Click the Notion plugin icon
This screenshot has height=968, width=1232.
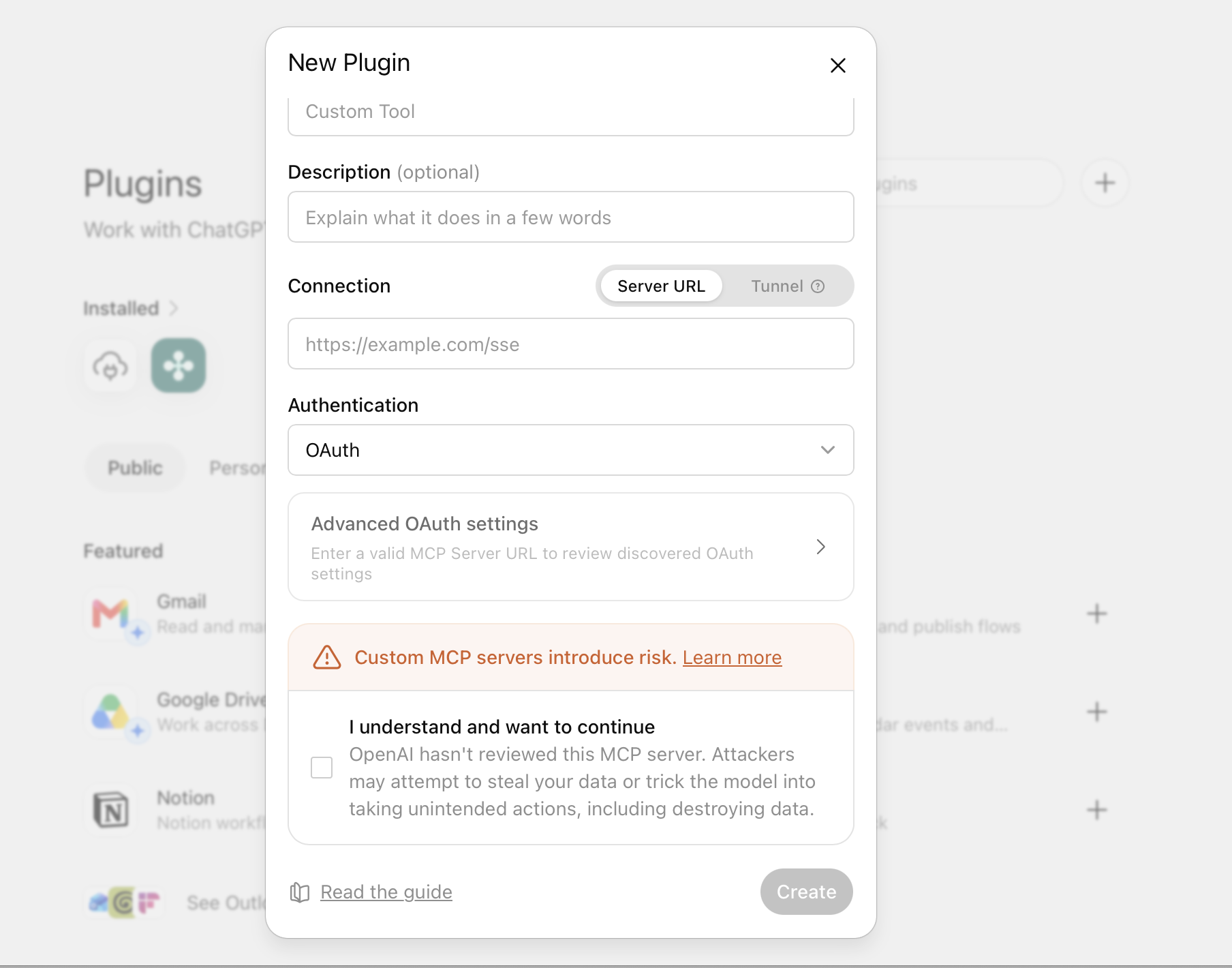111,810
